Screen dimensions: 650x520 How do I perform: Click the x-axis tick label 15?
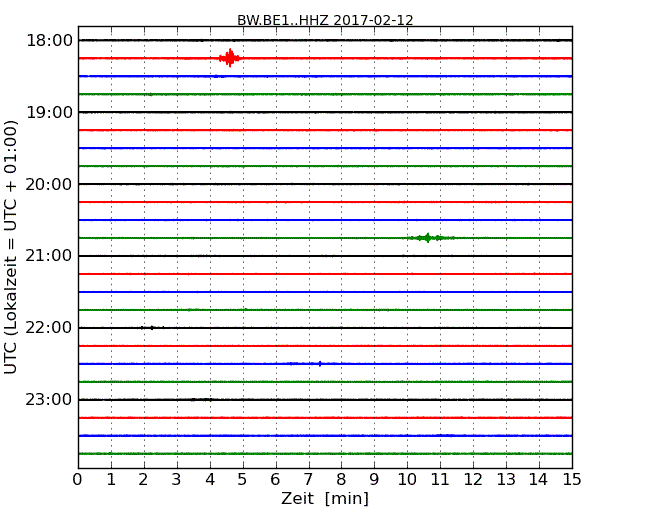[572, 480]
